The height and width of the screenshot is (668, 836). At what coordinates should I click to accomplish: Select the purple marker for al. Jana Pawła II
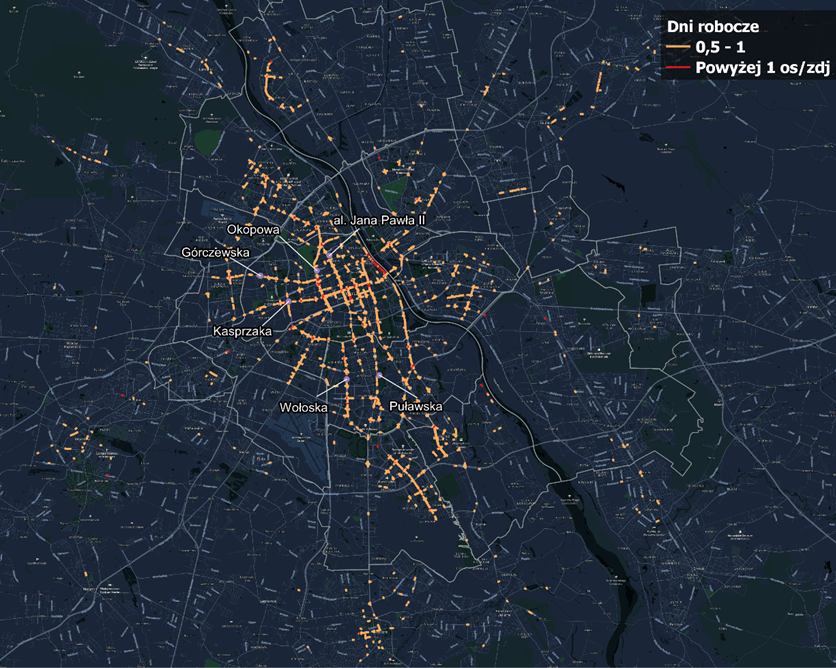(328, 256)
